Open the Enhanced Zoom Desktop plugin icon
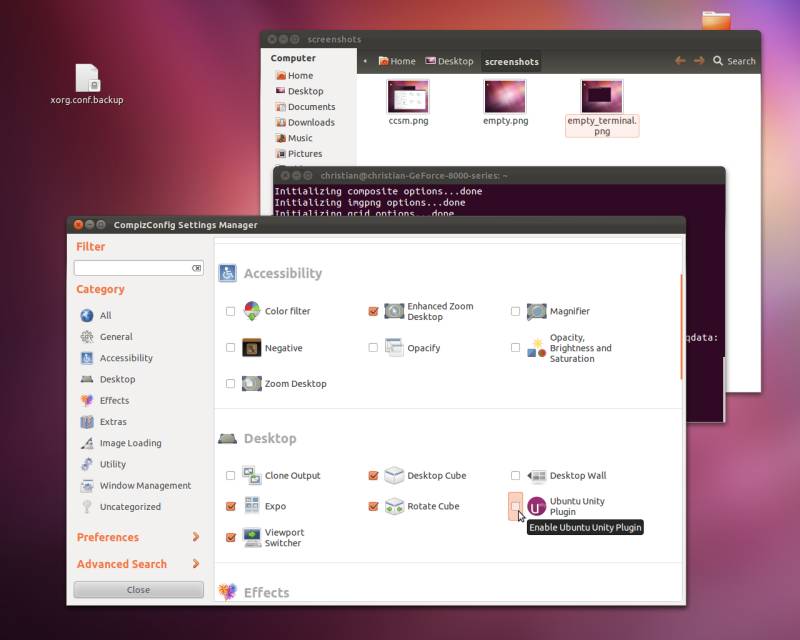Image resolution: width=800 pixels, height=640 pixels. coord(394,311)
